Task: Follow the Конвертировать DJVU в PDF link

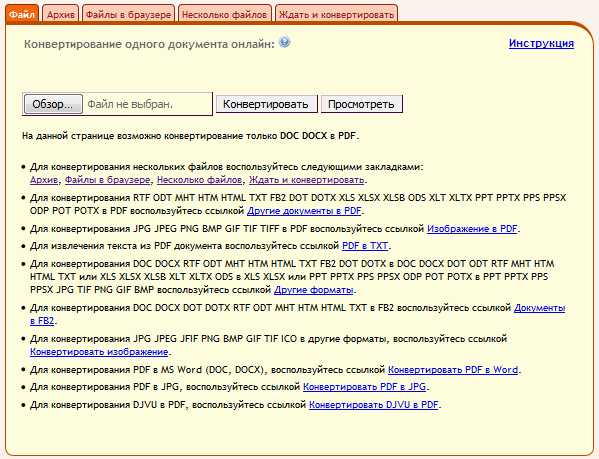Action: (x=374, y=404)
